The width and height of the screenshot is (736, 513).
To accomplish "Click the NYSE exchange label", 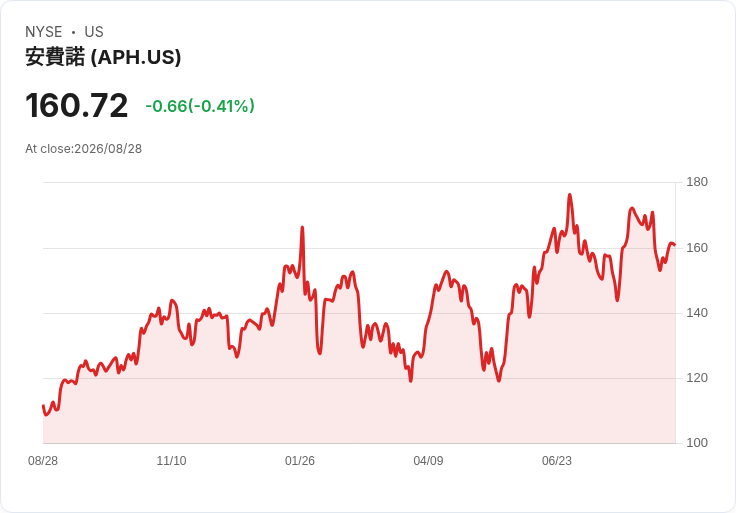I will click(44, 31).
